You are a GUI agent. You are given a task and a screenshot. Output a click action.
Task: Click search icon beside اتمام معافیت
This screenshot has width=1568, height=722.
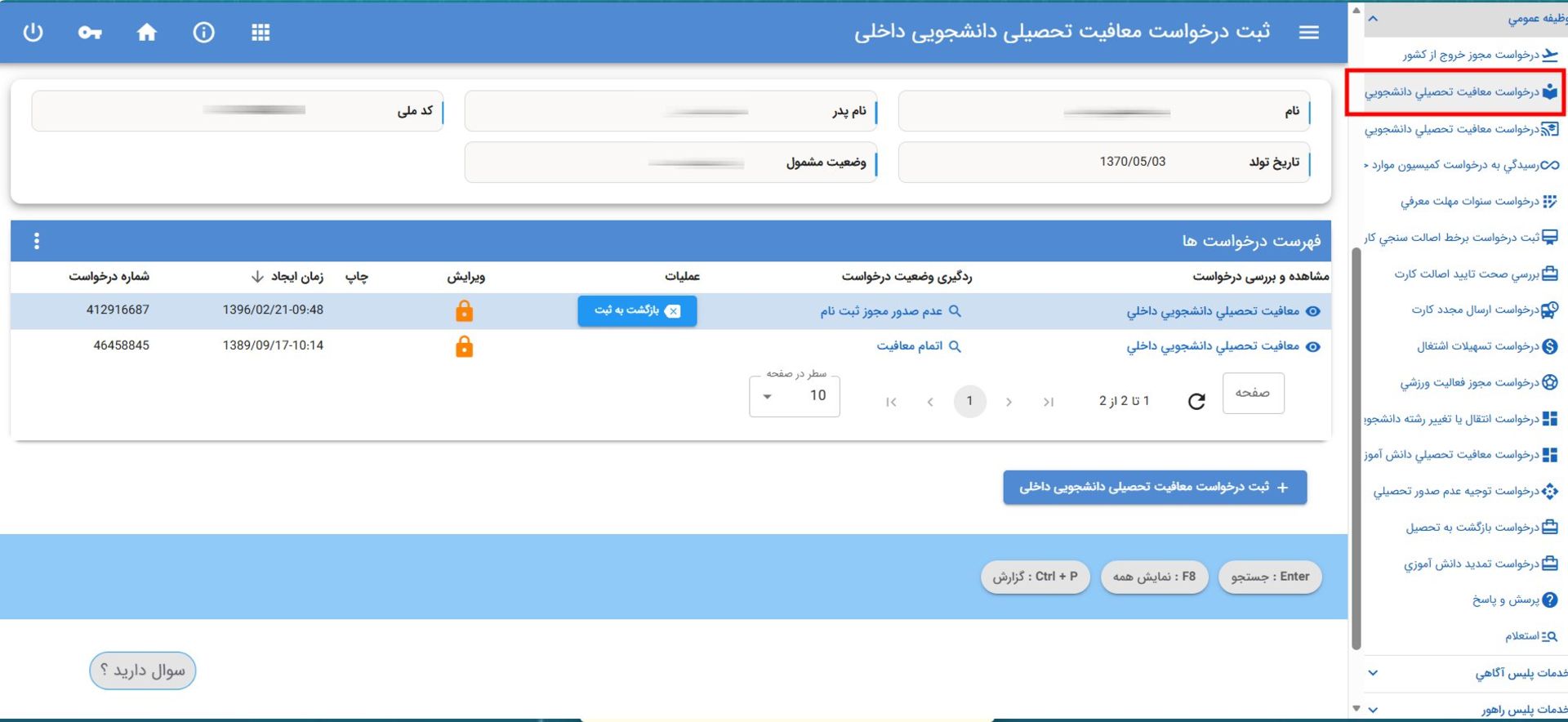[x=955, y=346]
